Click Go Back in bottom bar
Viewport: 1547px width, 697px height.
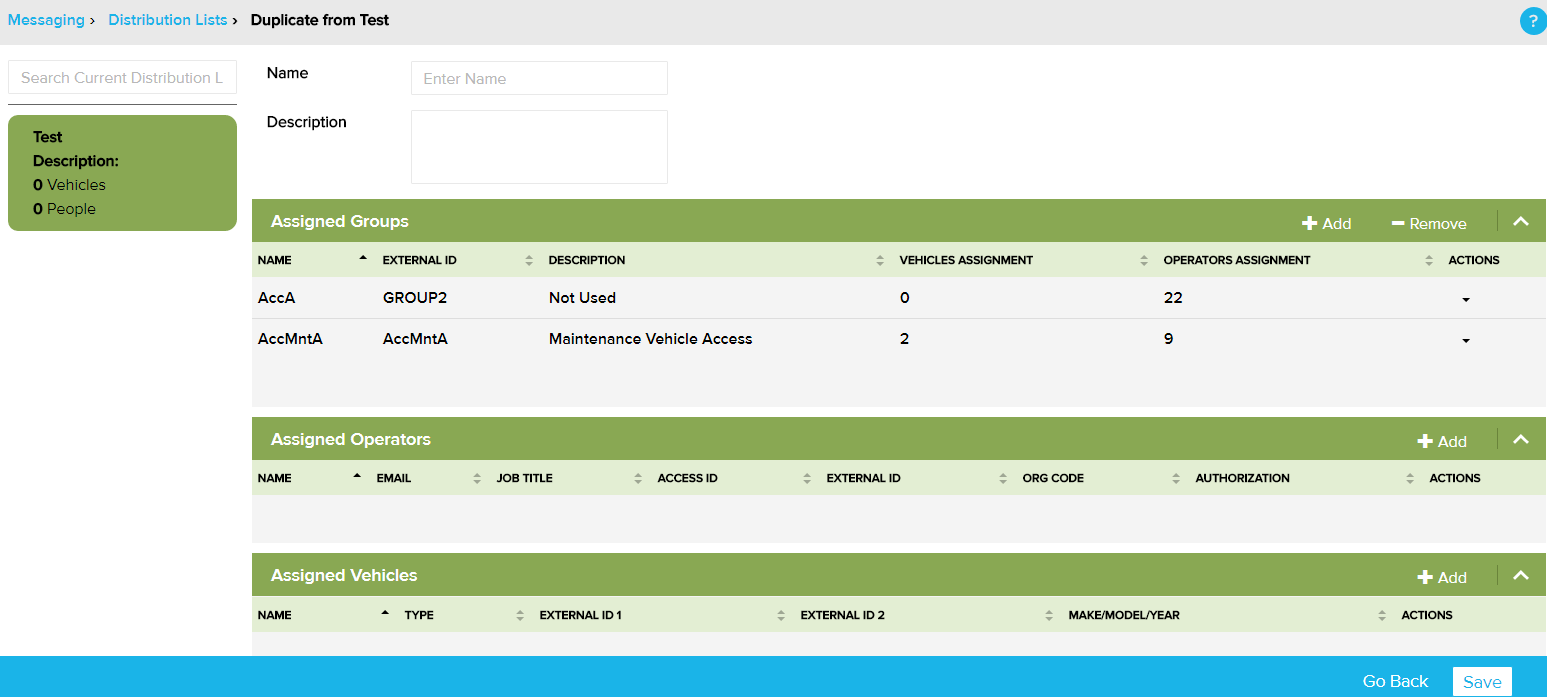coord(1395,681)
